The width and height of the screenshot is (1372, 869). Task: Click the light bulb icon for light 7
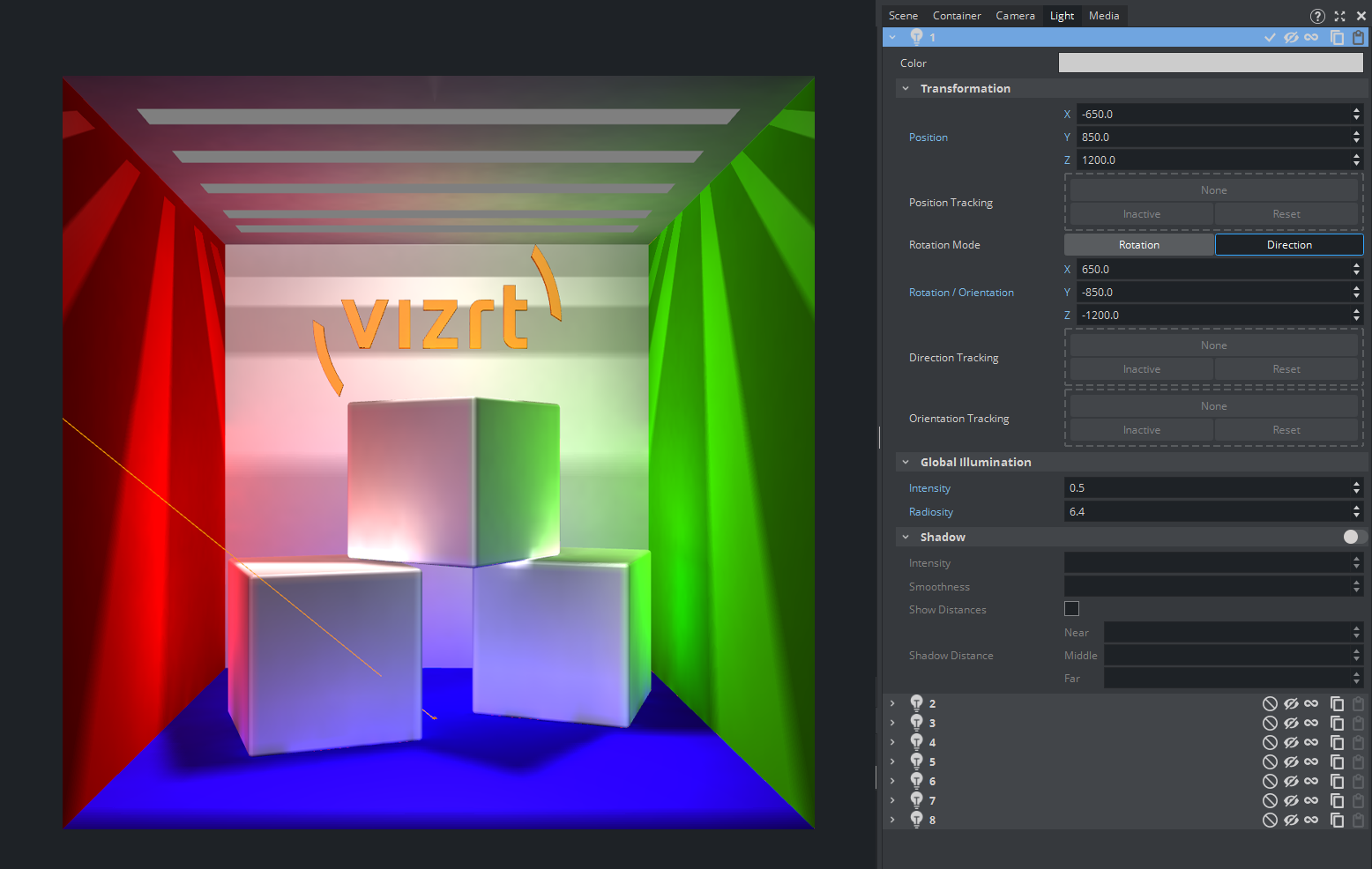tap(916, 800)
